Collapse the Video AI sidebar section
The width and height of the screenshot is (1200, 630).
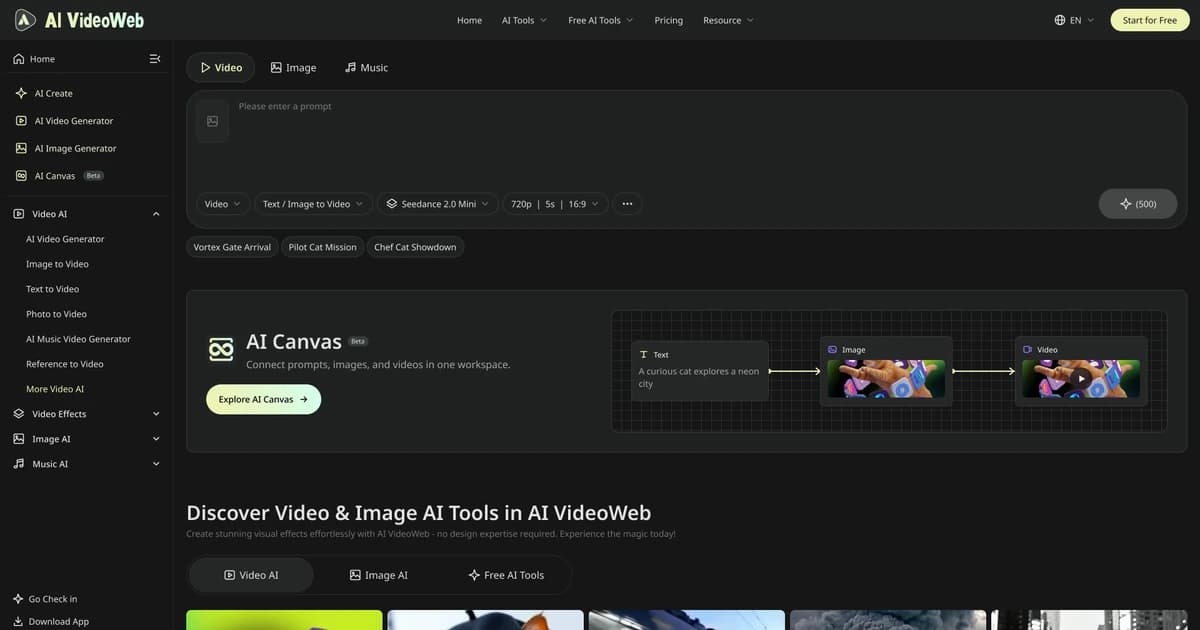[156, 214]
